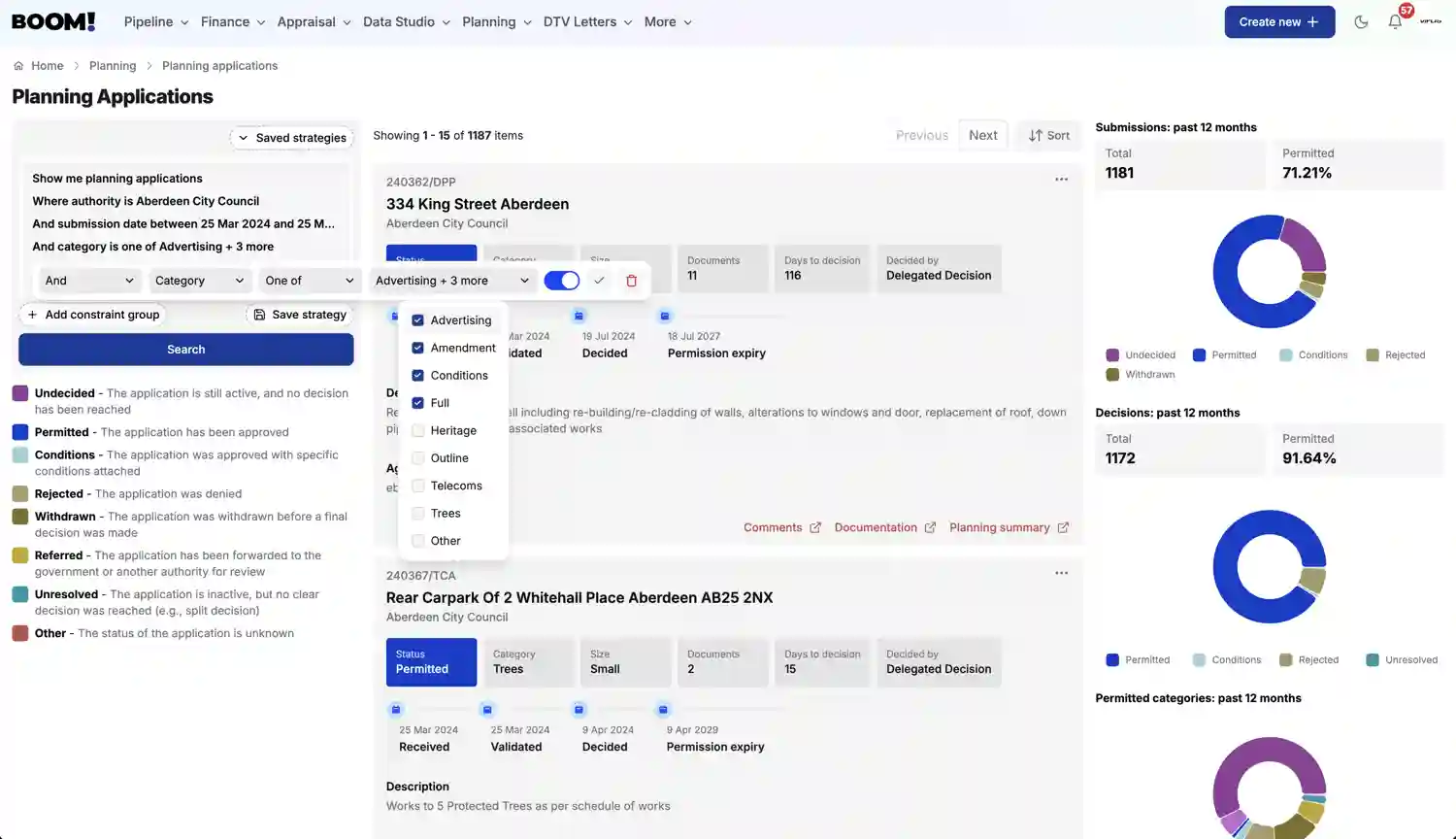Check the Outline checkbox

click(x=417, y=458)
